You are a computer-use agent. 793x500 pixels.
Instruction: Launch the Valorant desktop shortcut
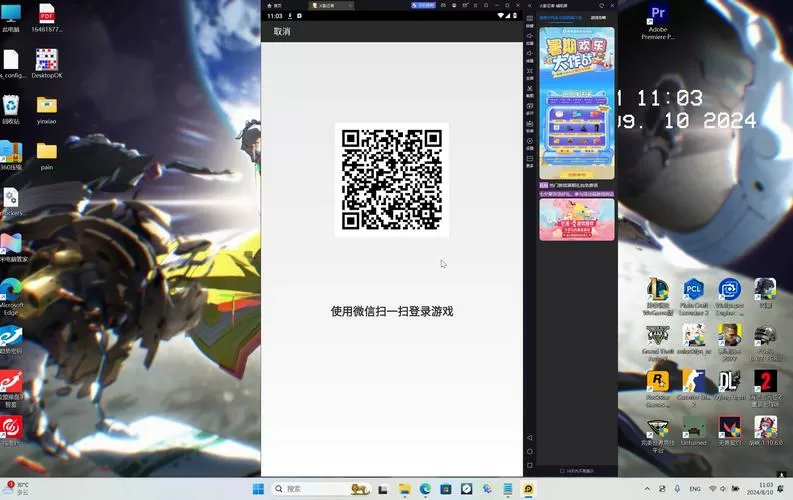729,431
